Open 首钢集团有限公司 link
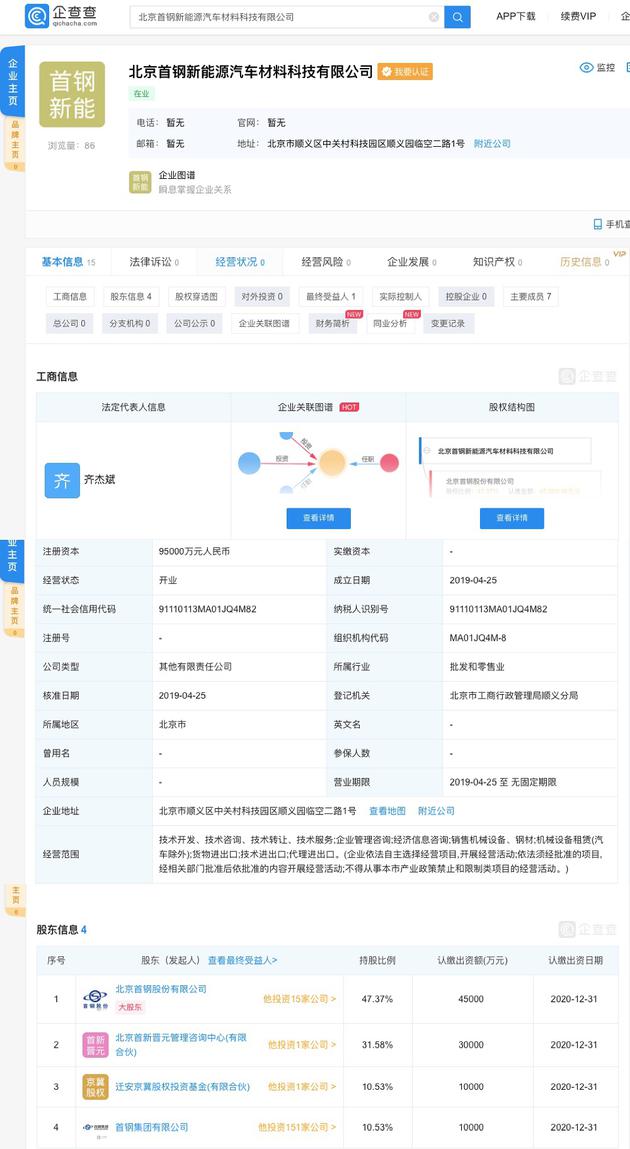This screenshot has height=1149, width=630. [152, 1127]
